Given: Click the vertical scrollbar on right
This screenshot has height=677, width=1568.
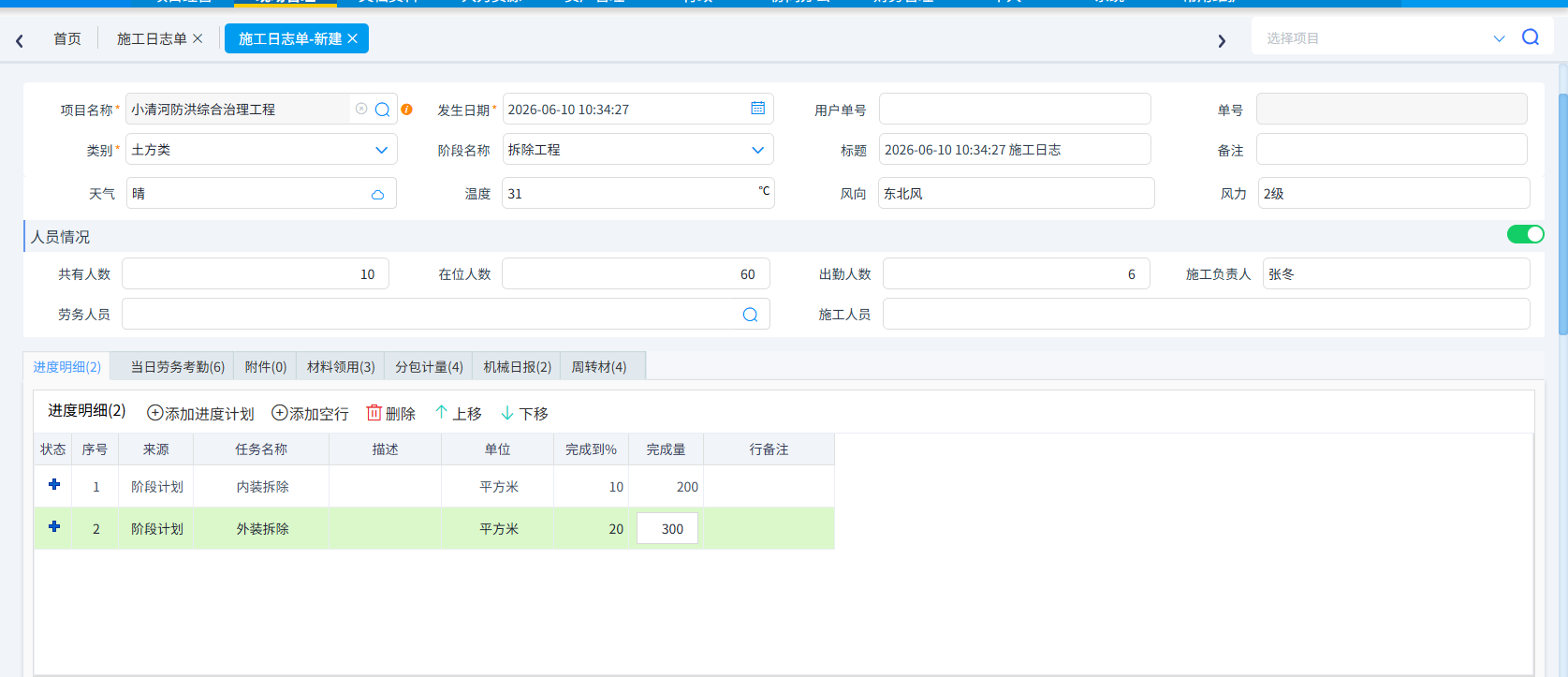Looking at the screenshot, I should [x=1563, y=213].
